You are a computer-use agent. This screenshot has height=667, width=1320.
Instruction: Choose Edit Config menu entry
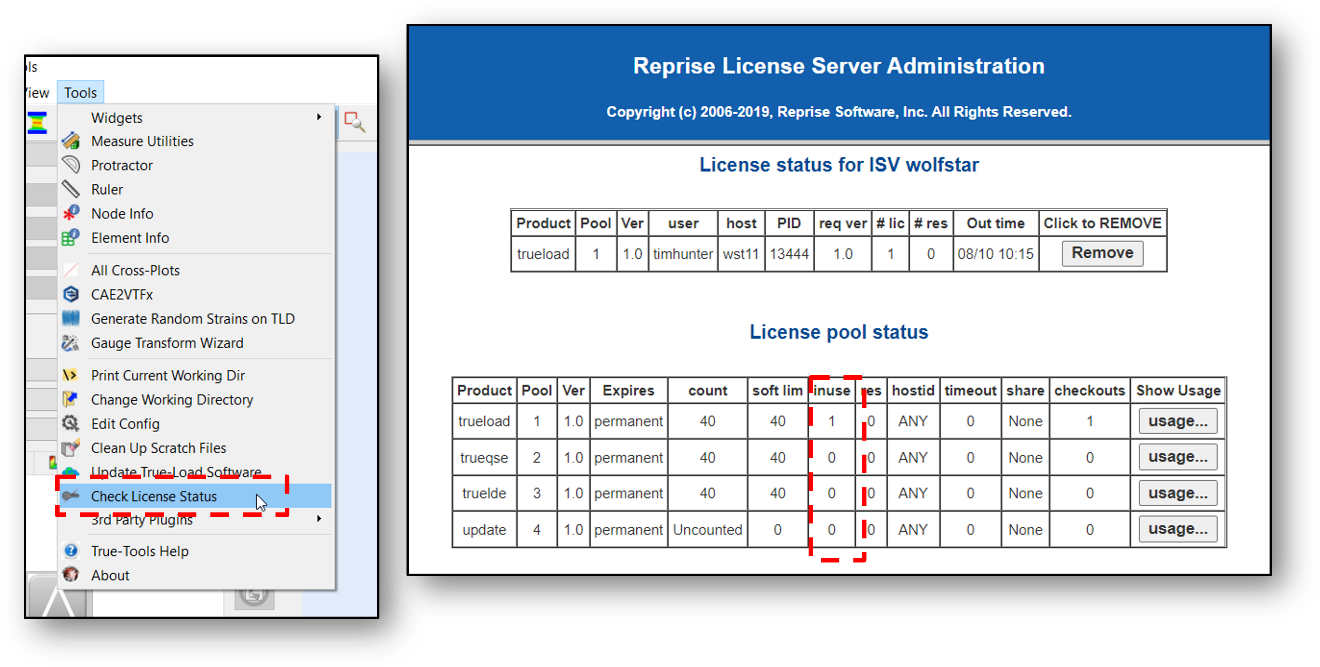[195, 424]
